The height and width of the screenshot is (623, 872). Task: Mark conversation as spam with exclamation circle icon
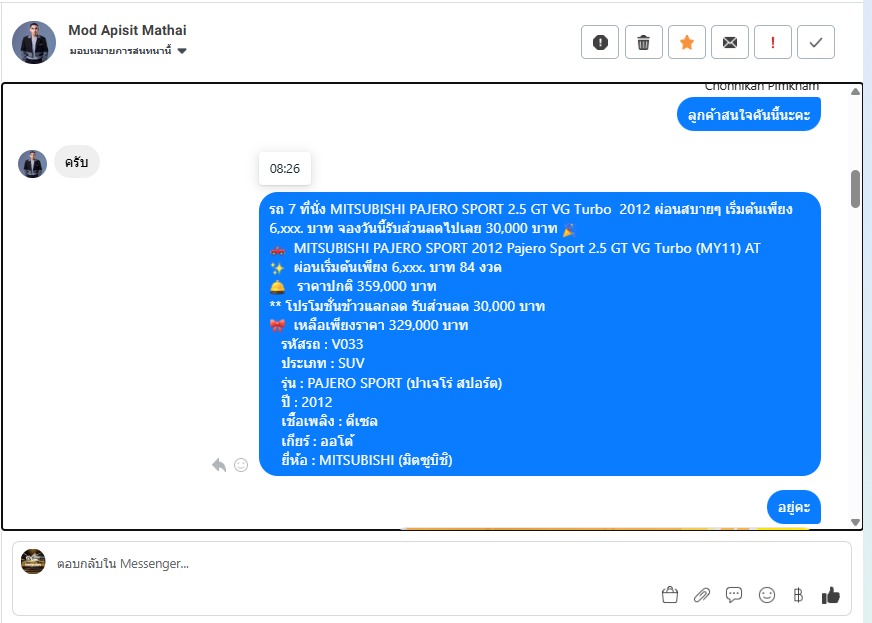tap(600, 42)
